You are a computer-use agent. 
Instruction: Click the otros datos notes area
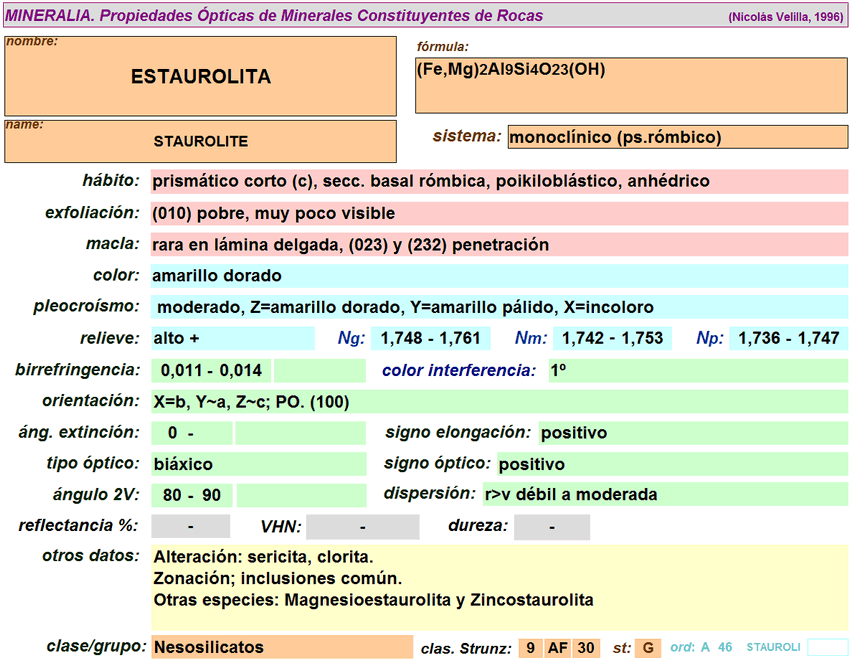click(498, 588)
